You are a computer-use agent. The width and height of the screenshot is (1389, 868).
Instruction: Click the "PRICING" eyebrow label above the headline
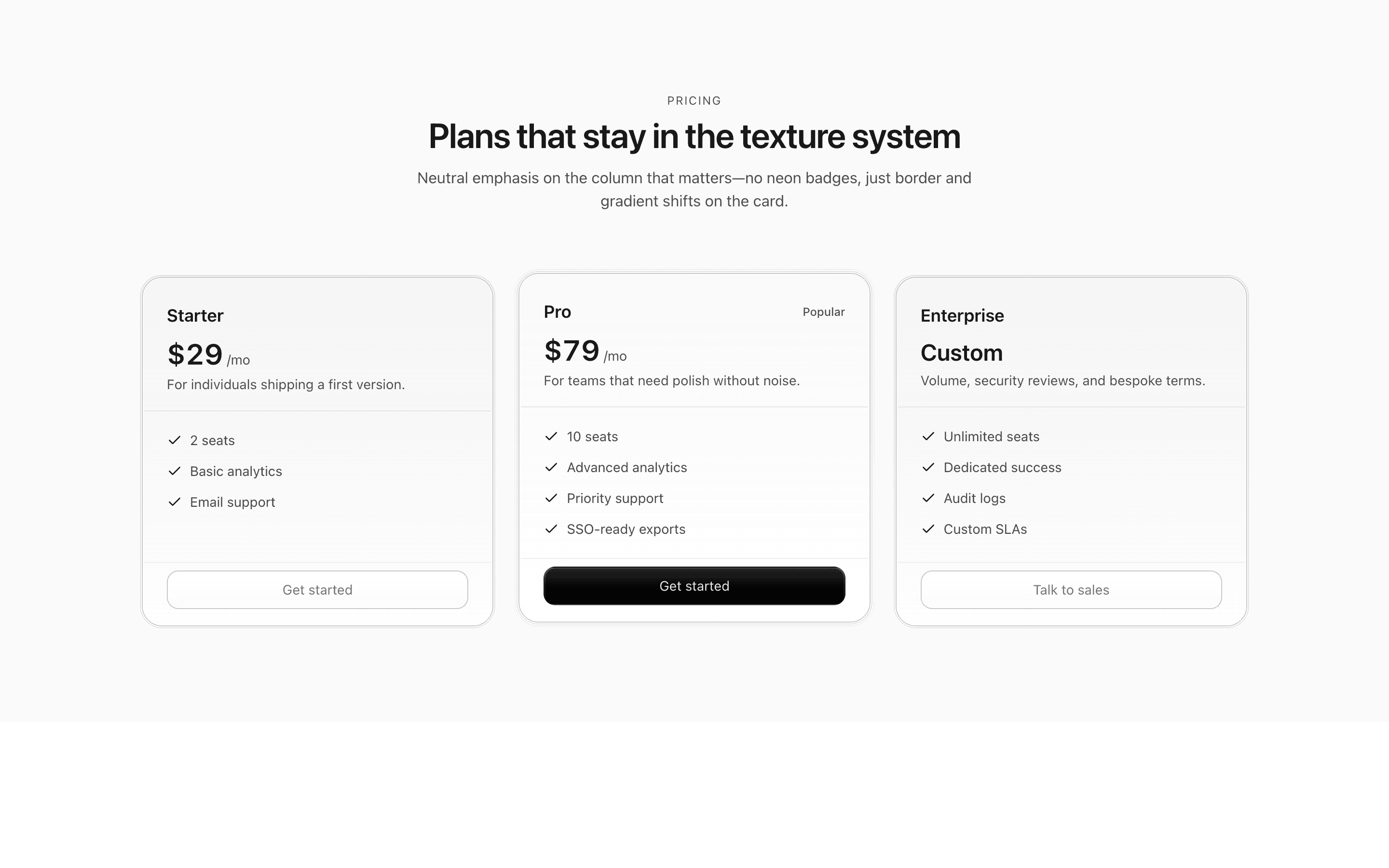[x=694, y=100]
